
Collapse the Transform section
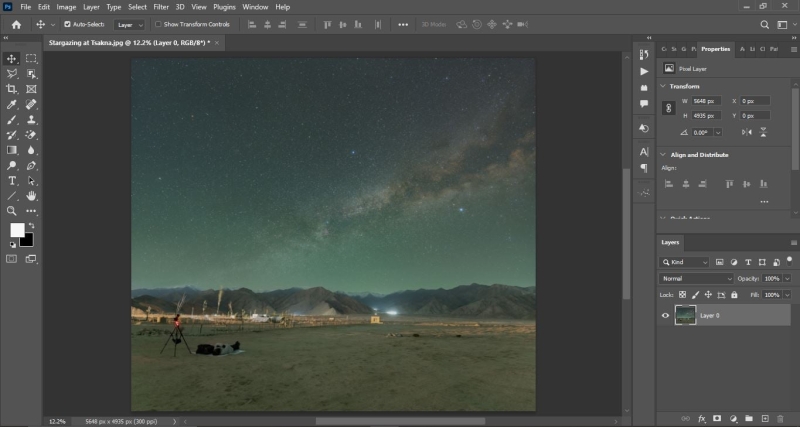tap(663, 86)
